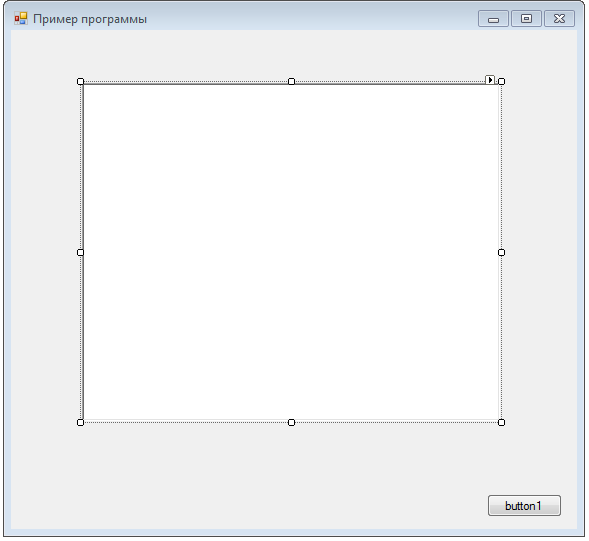
Task: Maximize the Пример программы window
Action: point(526,19)
